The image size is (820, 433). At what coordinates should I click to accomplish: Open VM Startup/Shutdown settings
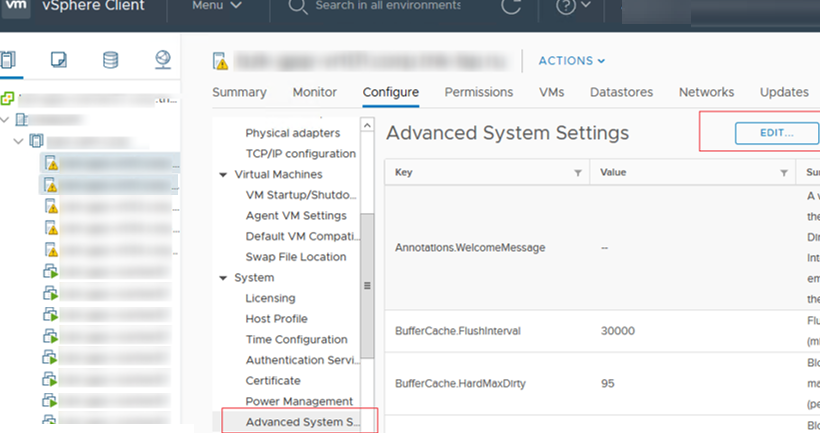coord(301,195)
